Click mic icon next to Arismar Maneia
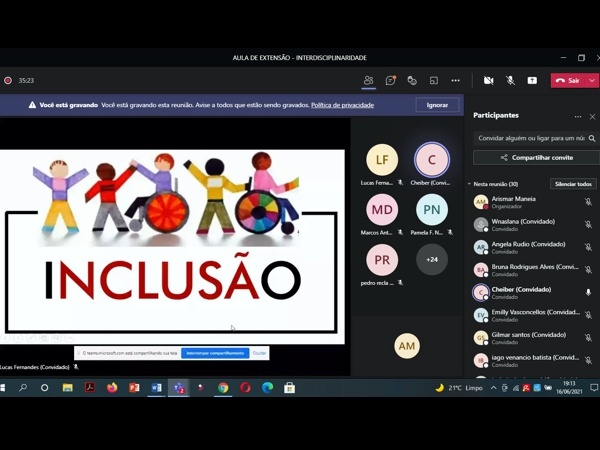Screen dimensions: 600x450 coord(588,202)
